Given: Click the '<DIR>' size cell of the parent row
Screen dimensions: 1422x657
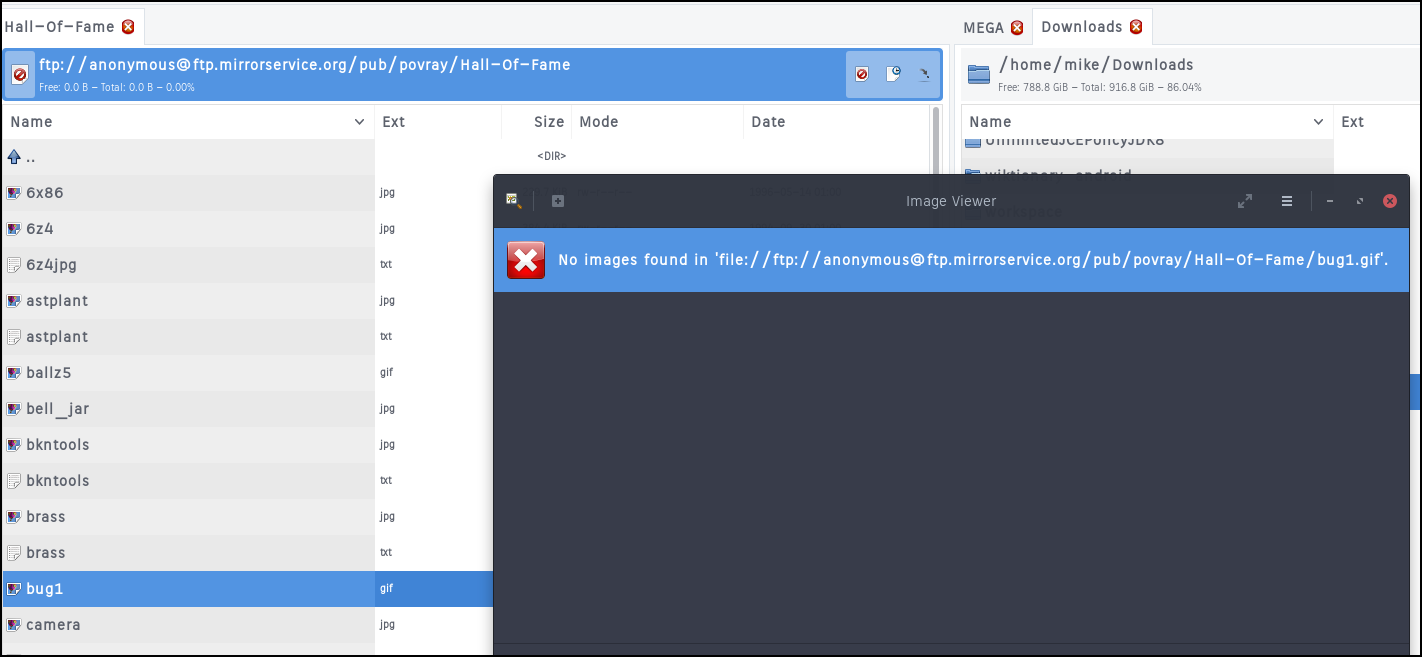Looking at the screenshot, I should pyautogui.click(x=551, y=157).
